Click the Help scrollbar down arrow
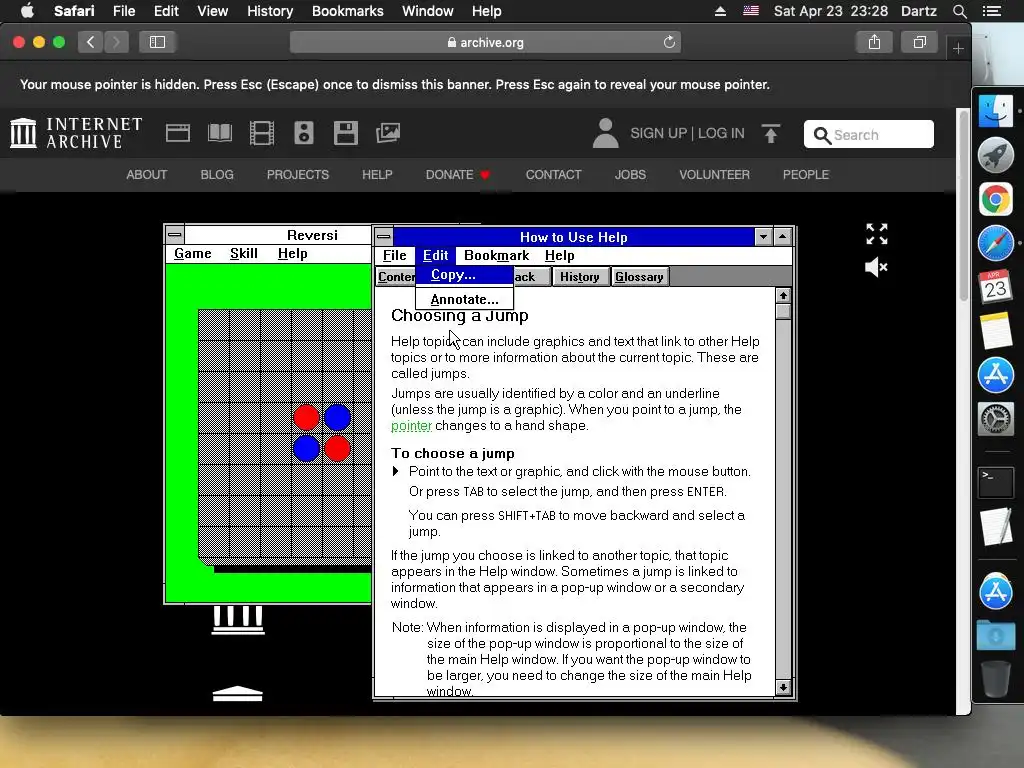Viewport: 1024px width, 768px height. (783, 687)
